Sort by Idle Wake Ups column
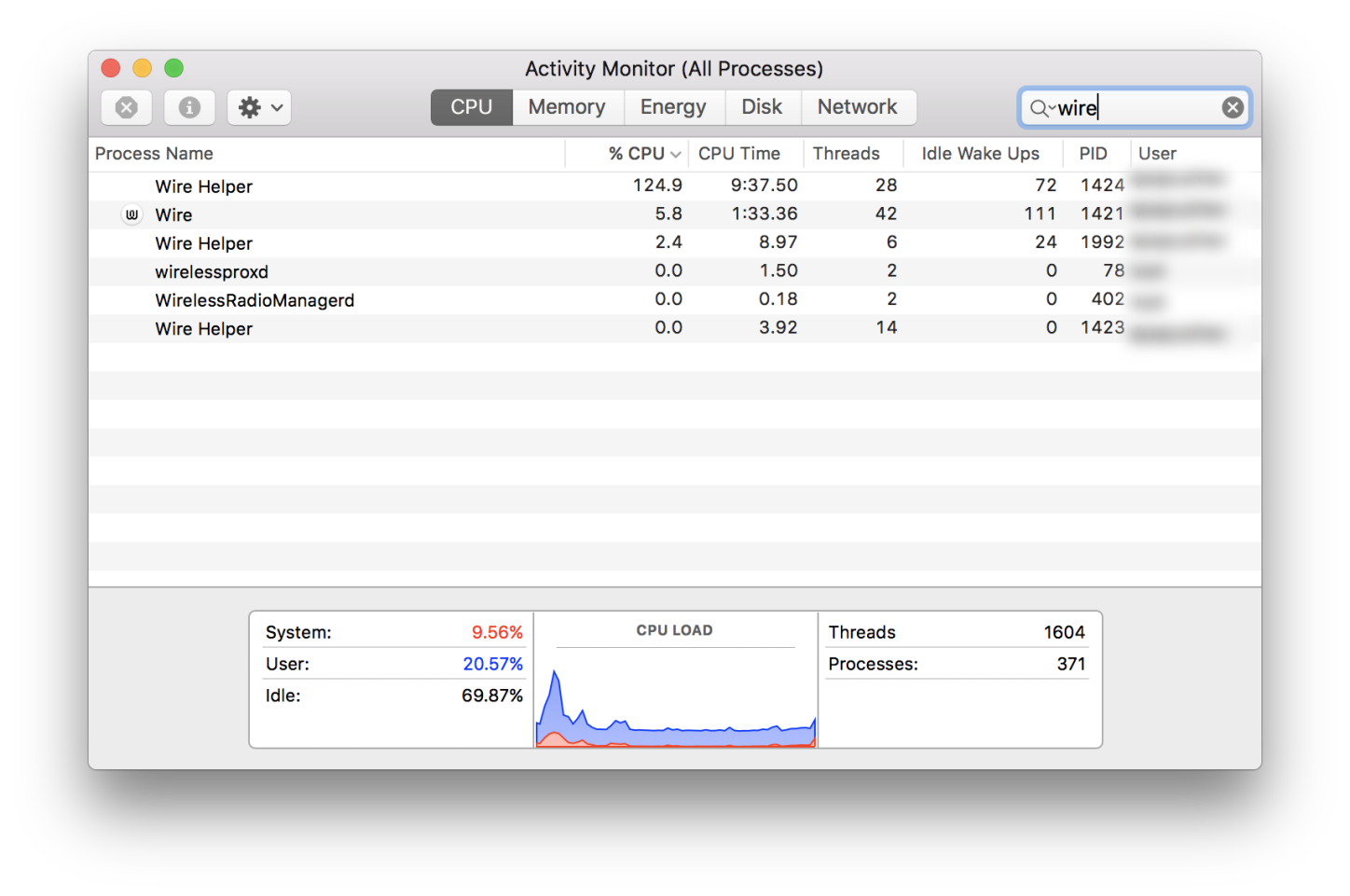Screen dimensions: 1350x896 [981, 154]
